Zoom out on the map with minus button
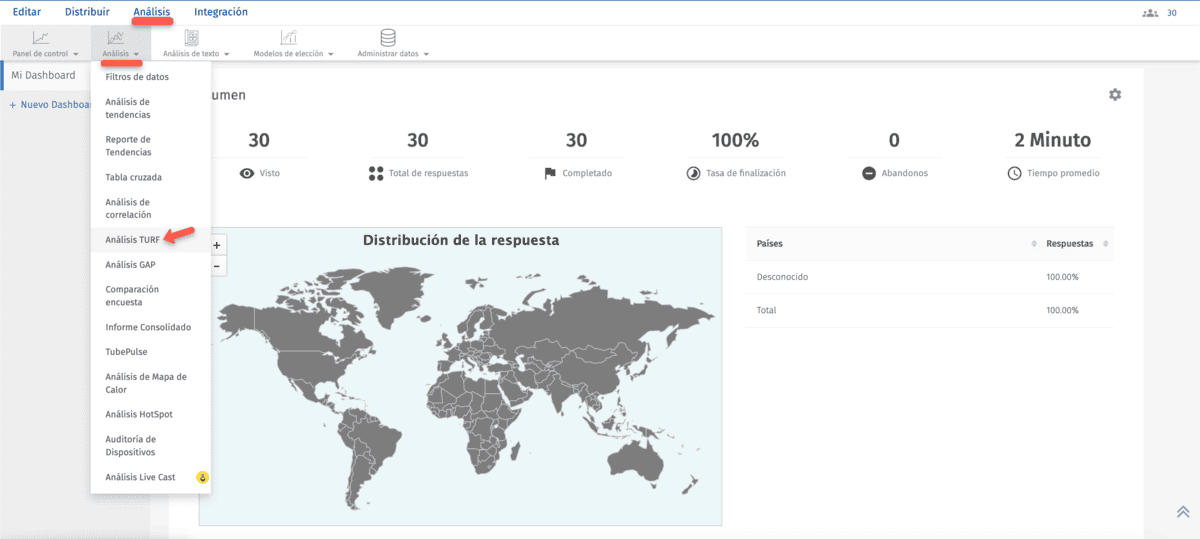The image size is (1200, 539). tap(216, 266)
